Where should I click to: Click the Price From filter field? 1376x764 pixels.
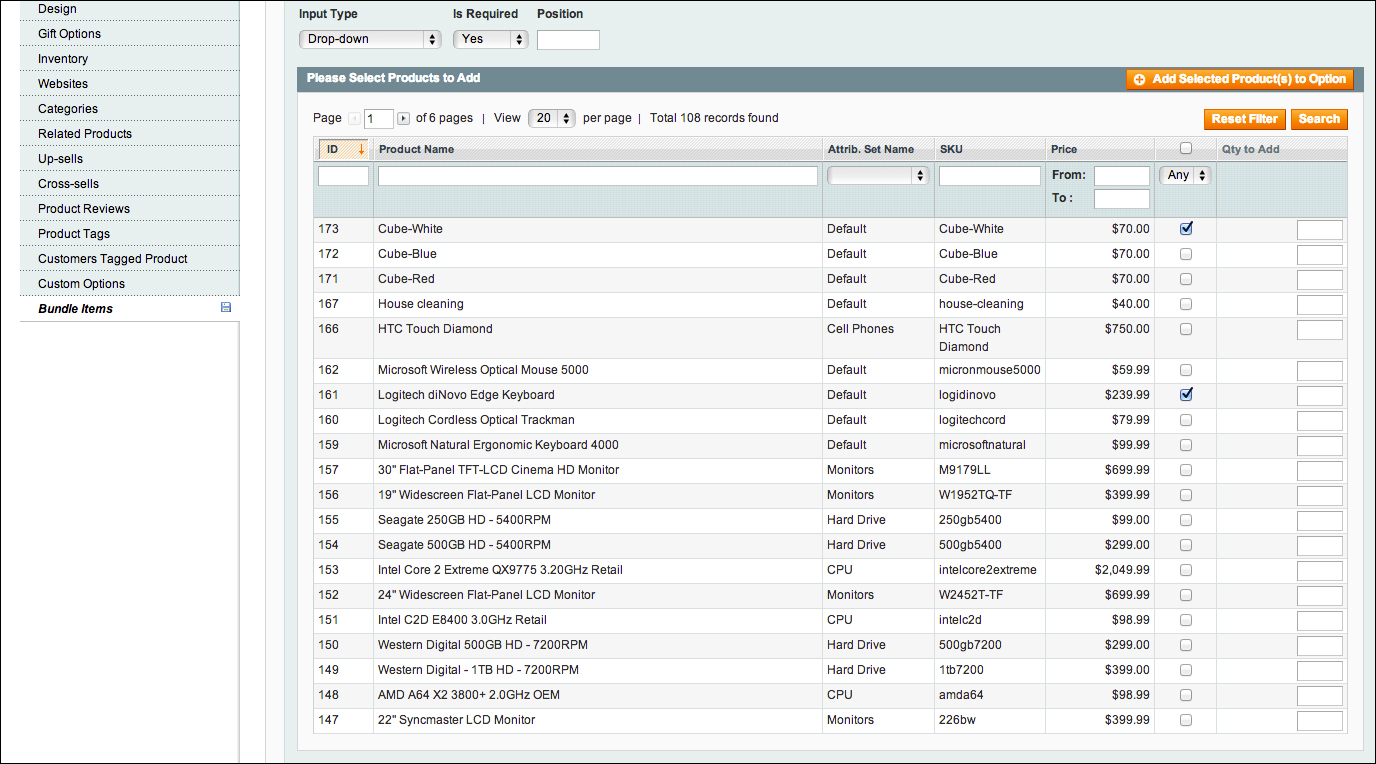1122,176
